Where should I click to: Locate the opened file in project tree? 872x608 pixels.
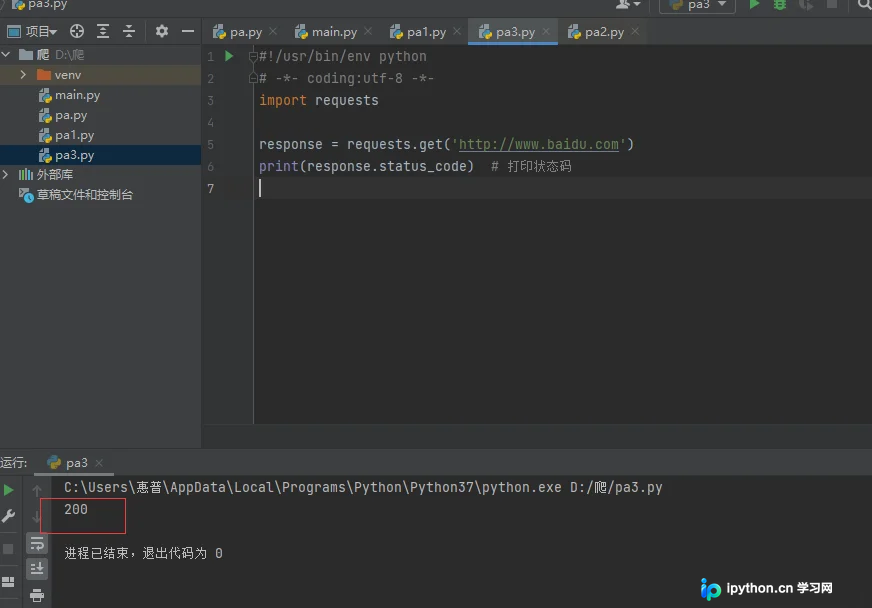click(77, 31)
